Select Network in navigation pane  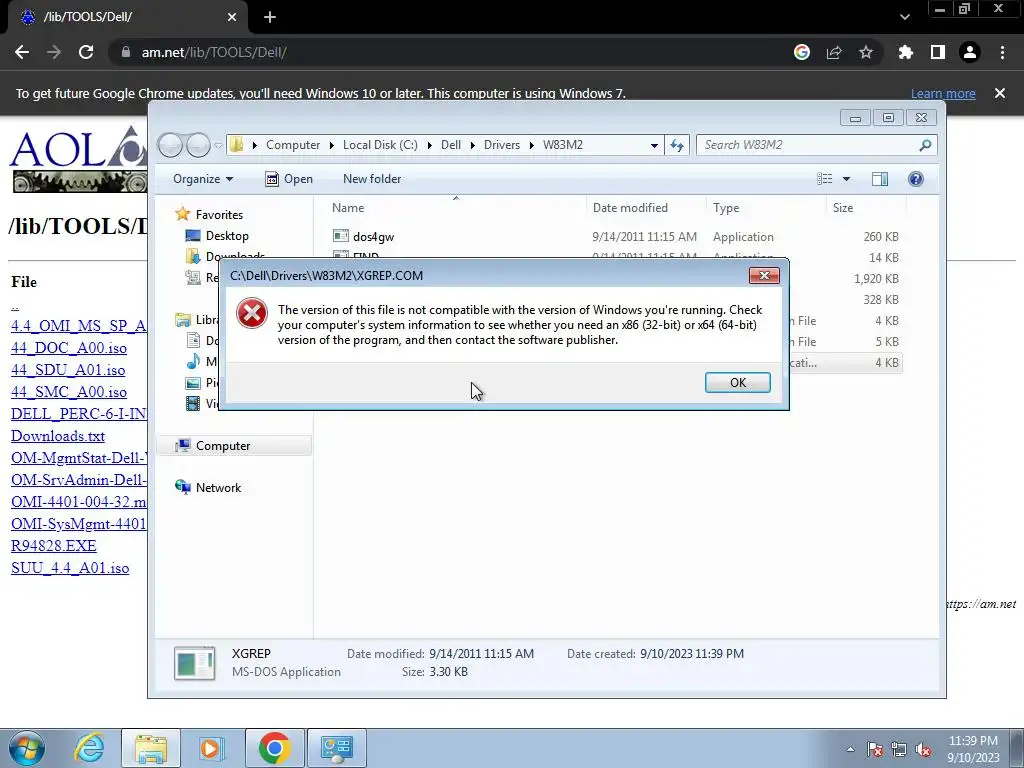[x=218, y=488]
